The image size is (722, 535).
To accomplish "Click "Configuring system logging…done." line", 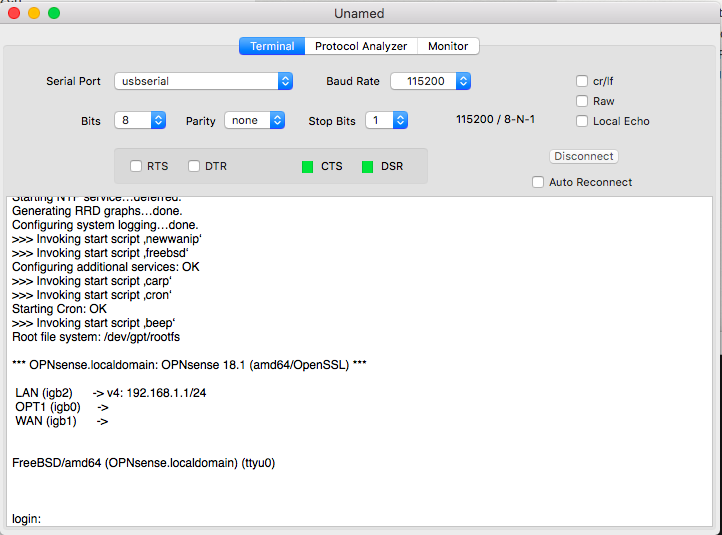I will pos(105,225).
